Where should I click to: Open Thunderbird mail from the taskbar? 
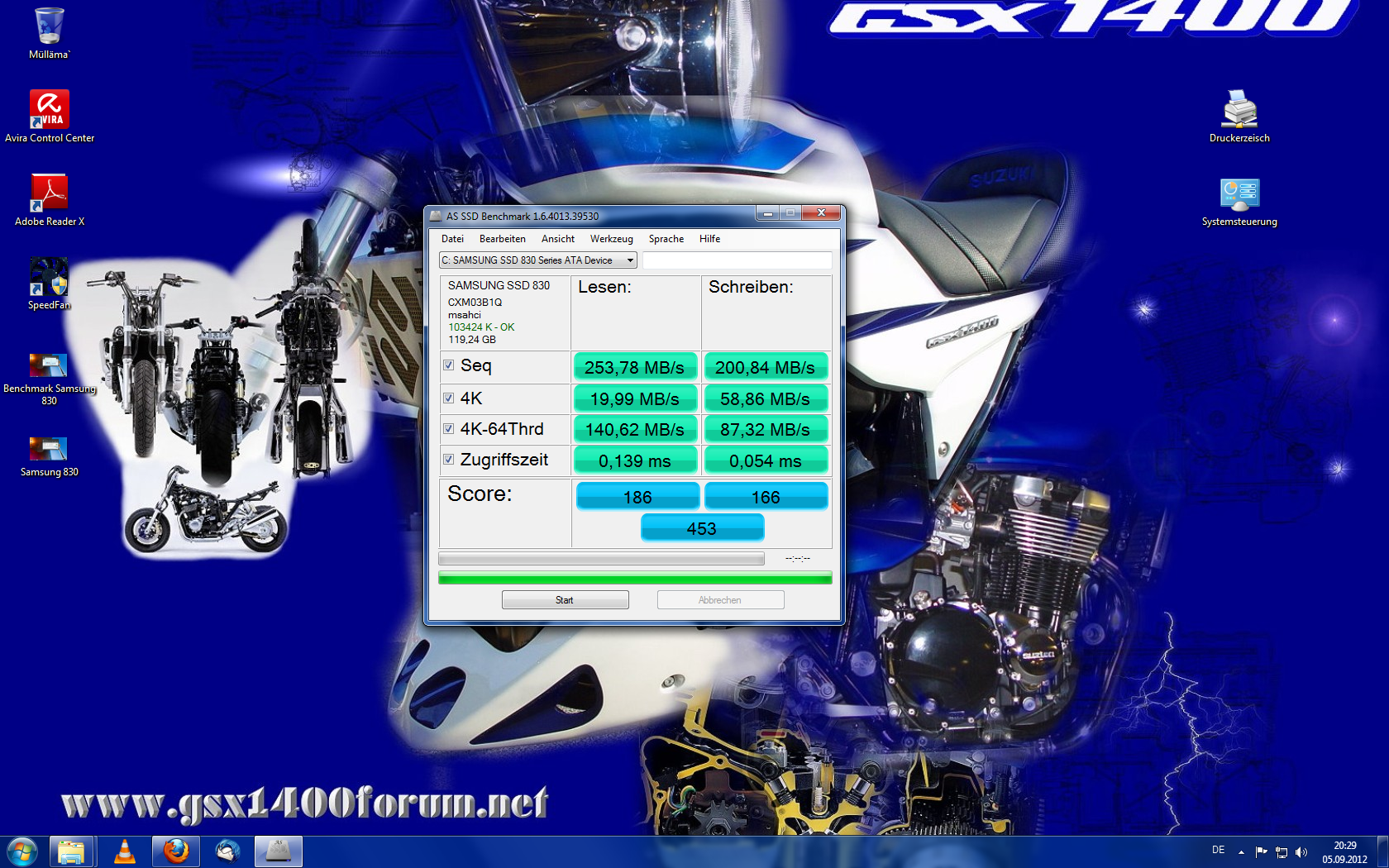[227, 851]
